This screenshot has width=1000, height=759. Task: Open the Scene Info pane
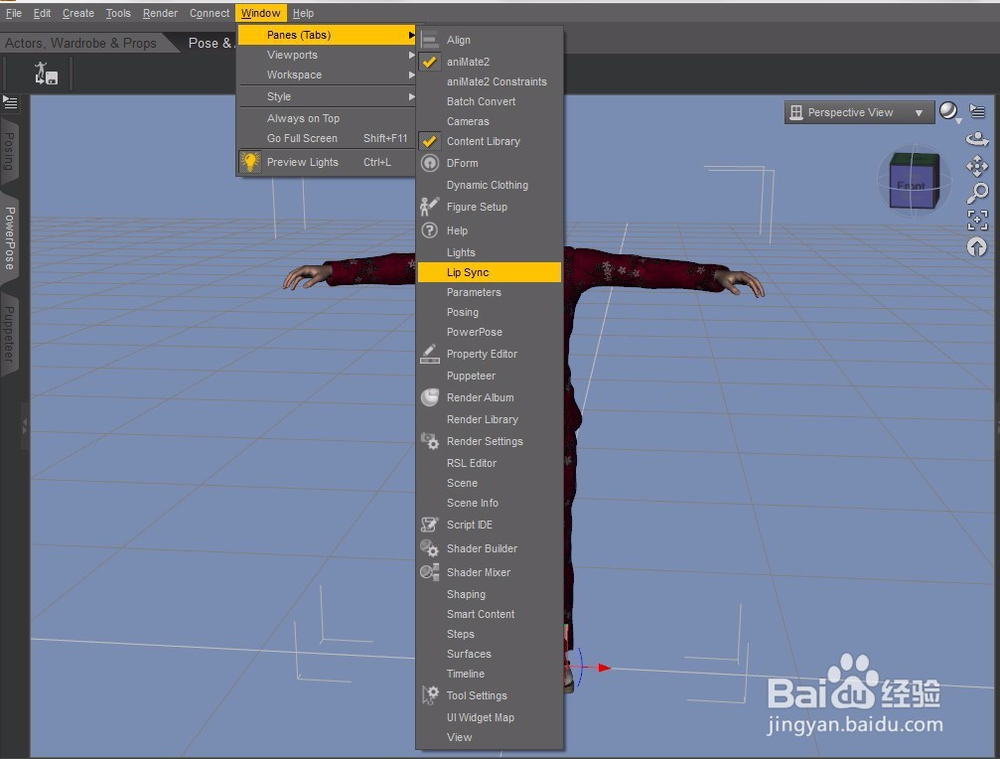[489, 503]
